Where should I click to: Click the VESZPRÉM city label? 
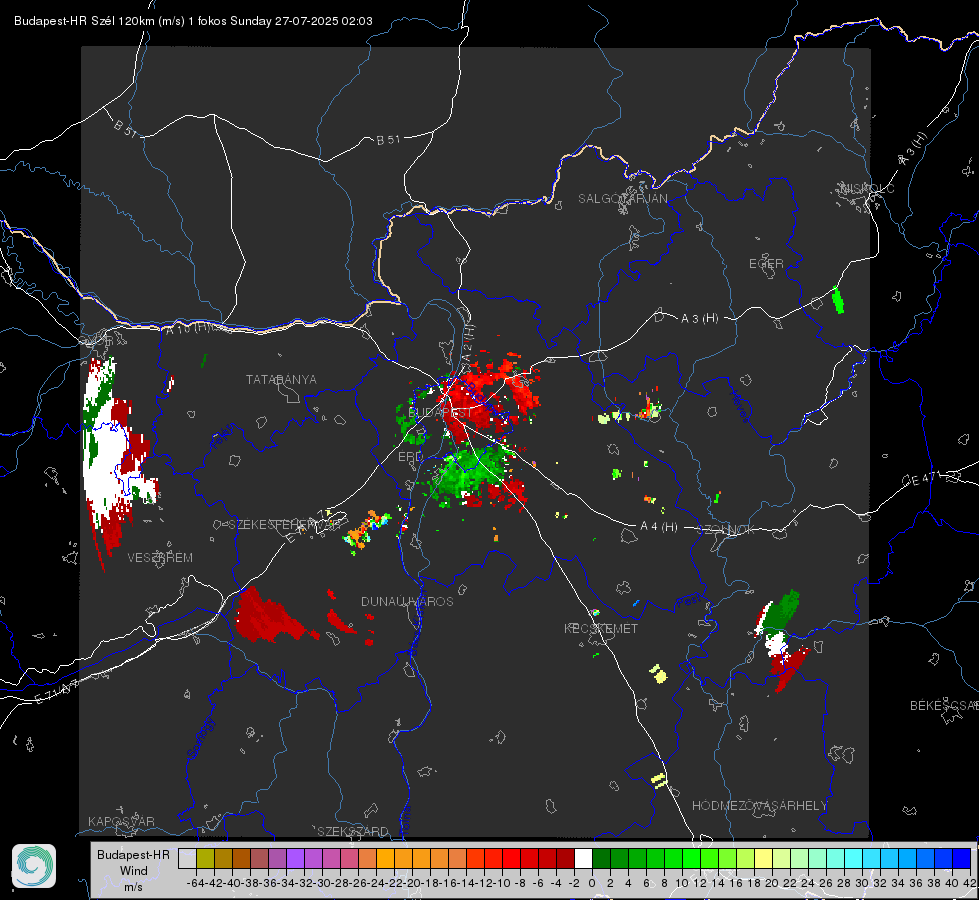[160, 558]
